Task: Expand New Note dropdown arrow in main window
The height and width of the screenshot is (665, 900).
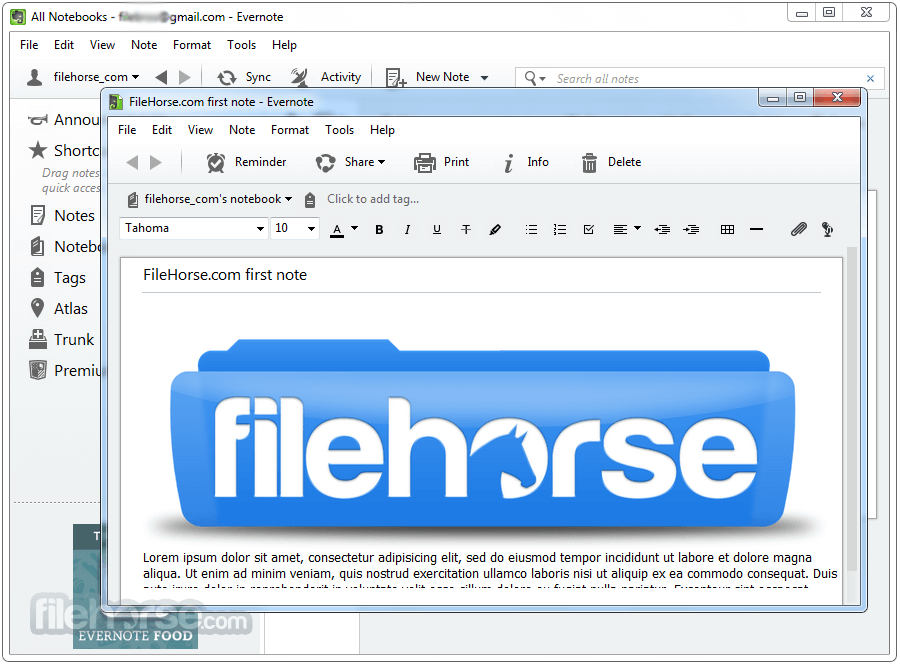Action: [x=484, y=77]
